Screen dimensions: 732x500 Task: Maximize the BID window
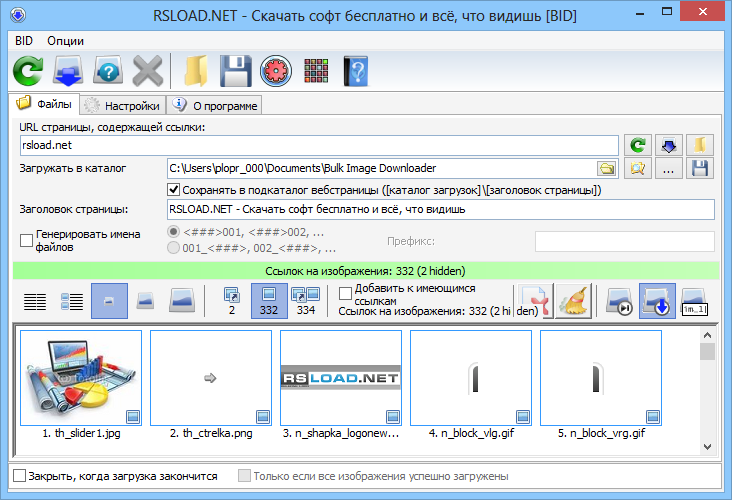(667, 12)
